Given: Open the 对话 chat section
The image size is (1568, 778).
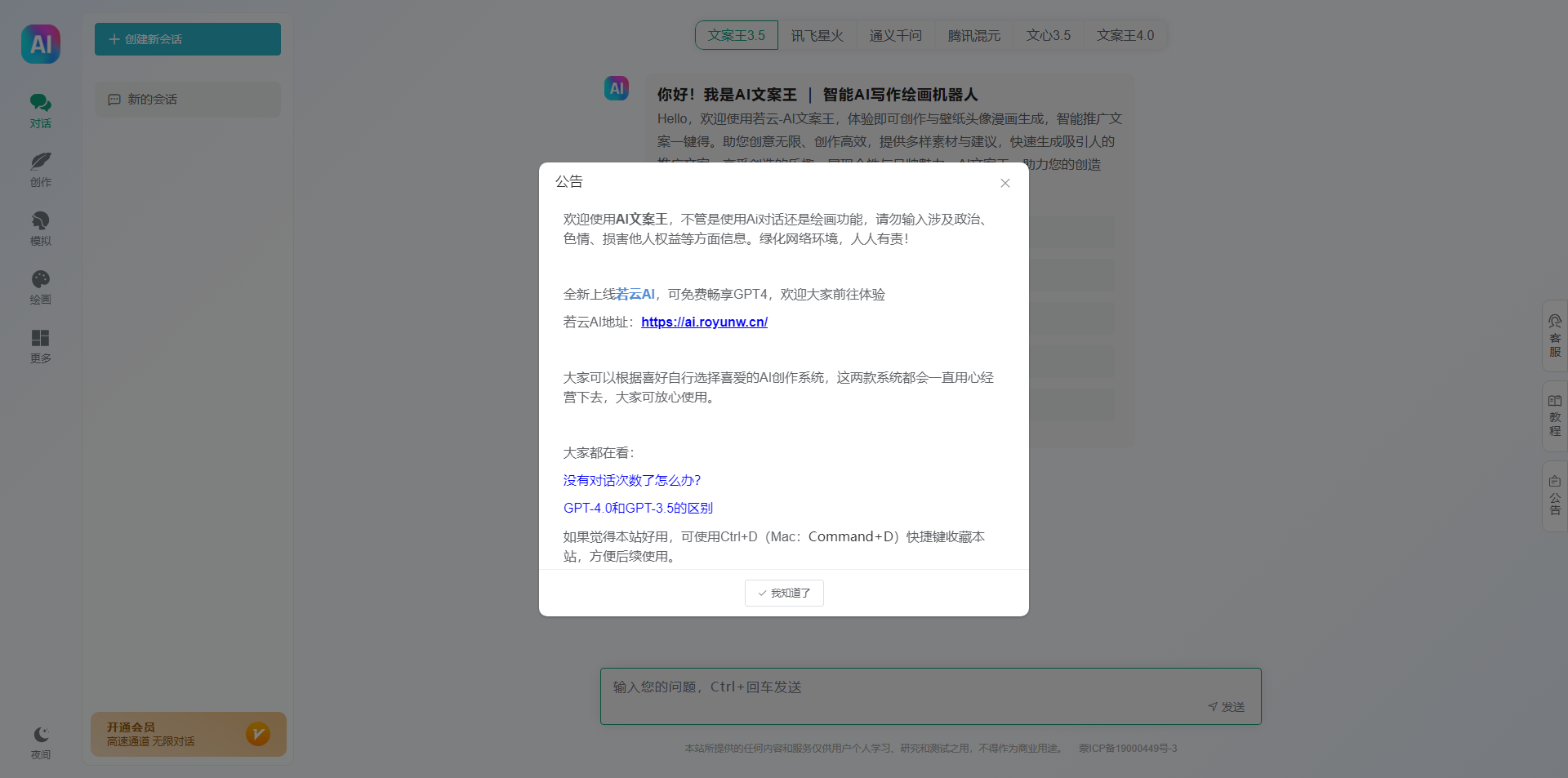Looking at the screenshot, I should click(41, 111).
